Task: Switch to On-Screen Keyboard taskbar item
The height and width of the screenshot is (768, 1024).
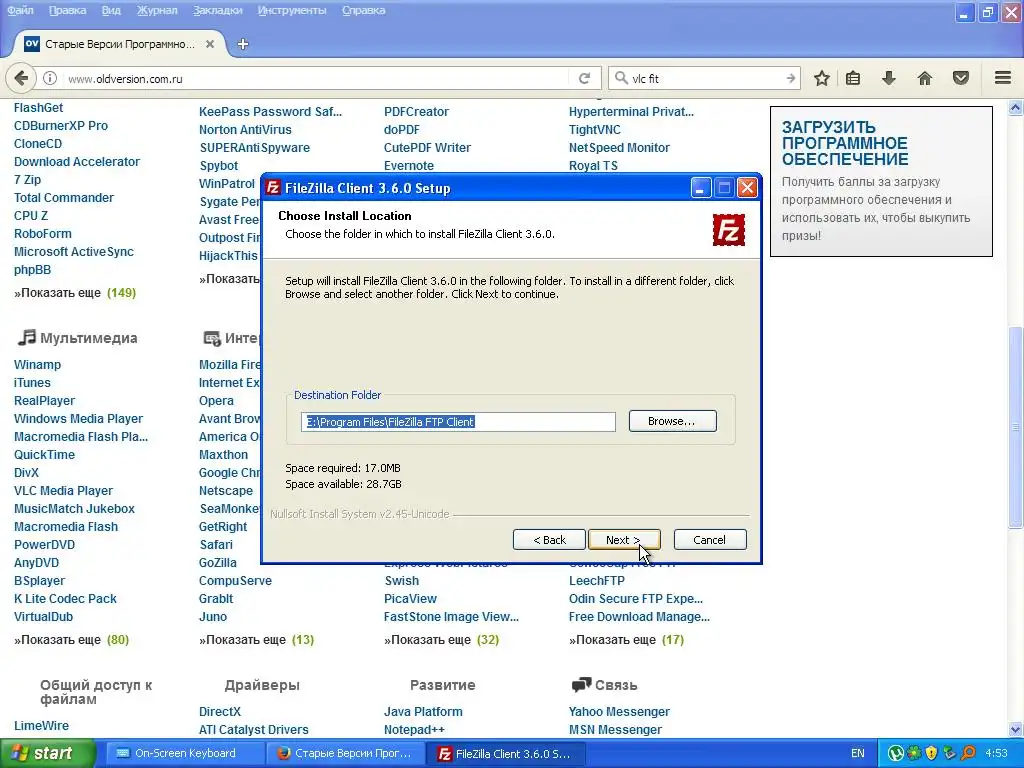Action: (x=183, y=753)
